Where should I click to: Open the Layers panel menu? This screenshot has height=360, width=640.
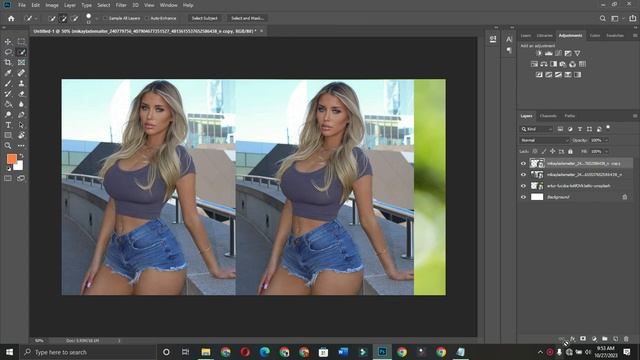635,116
